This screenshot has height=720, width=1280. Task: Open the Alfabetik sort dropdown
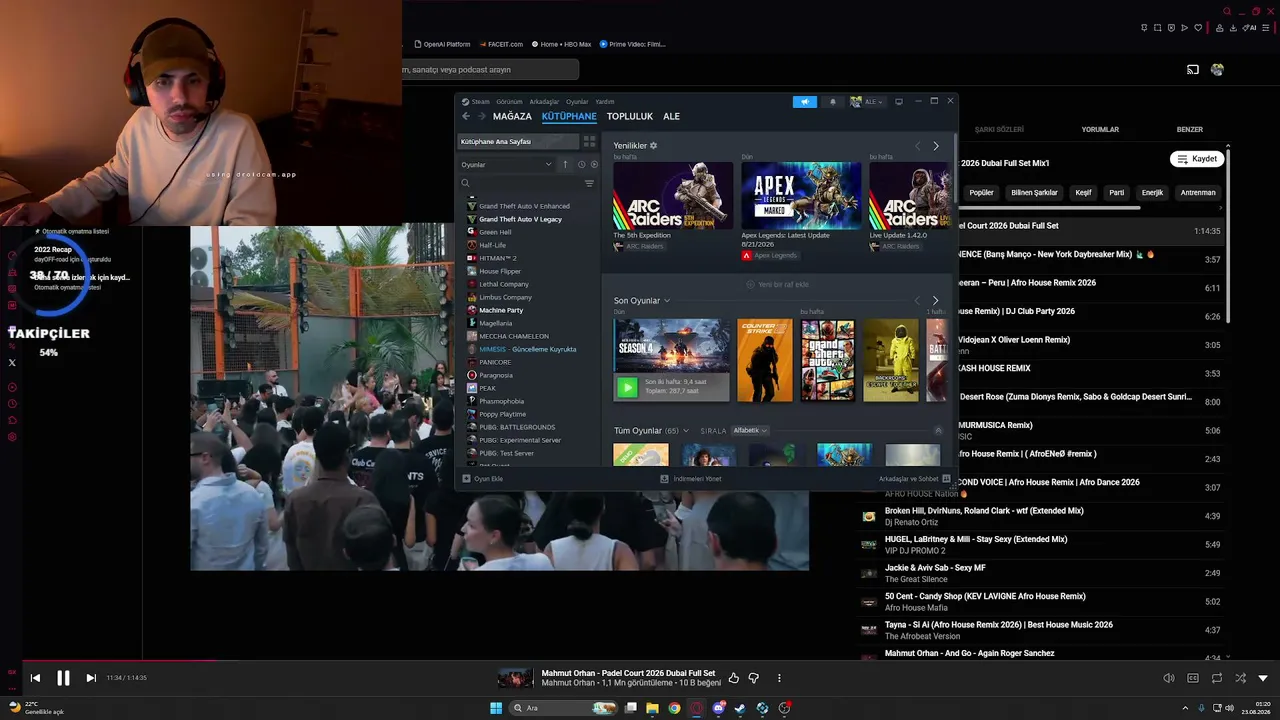pos(750,431)
